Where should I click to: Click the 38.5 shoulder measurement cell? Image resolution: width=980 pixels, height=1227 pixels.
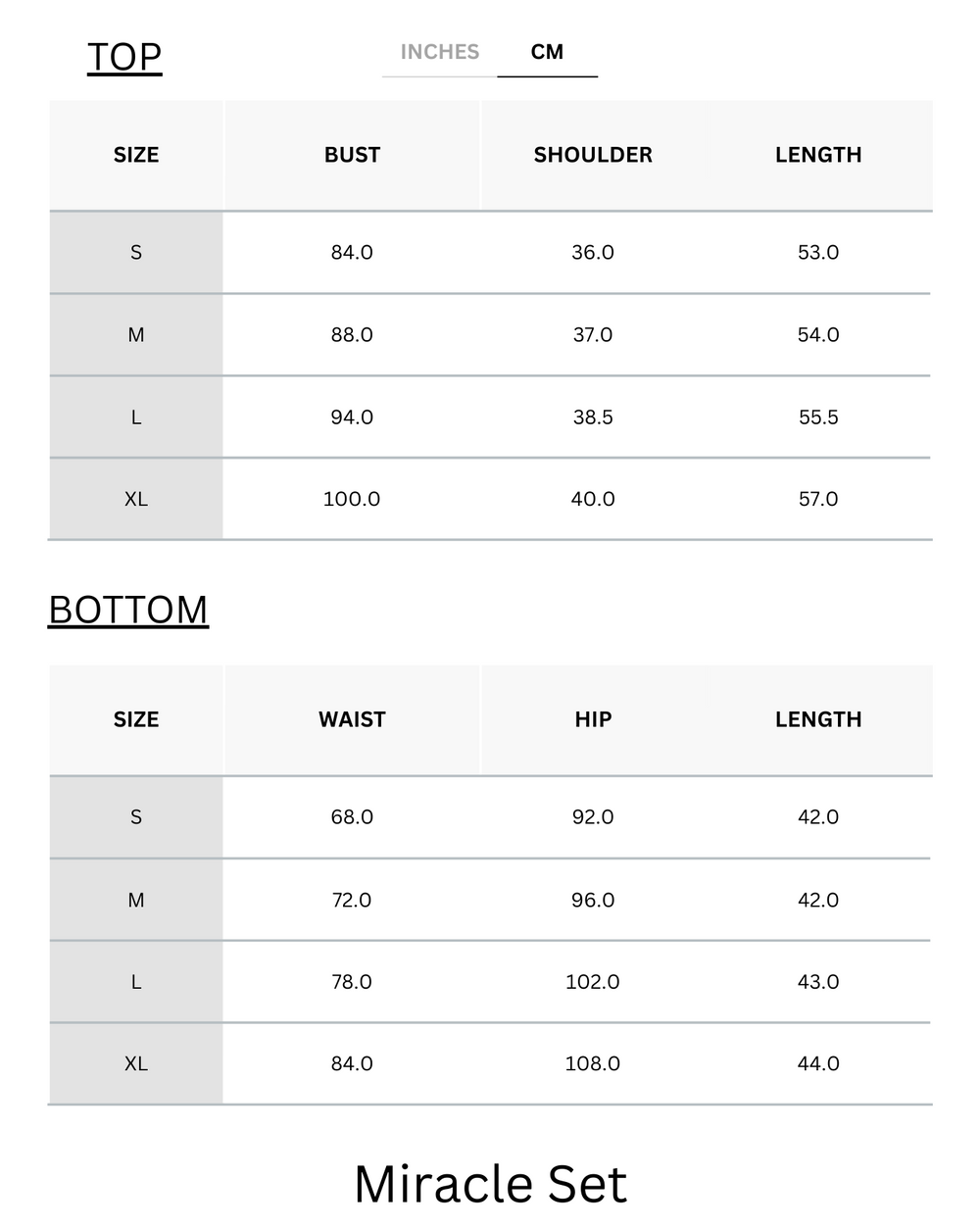(593, 417)
